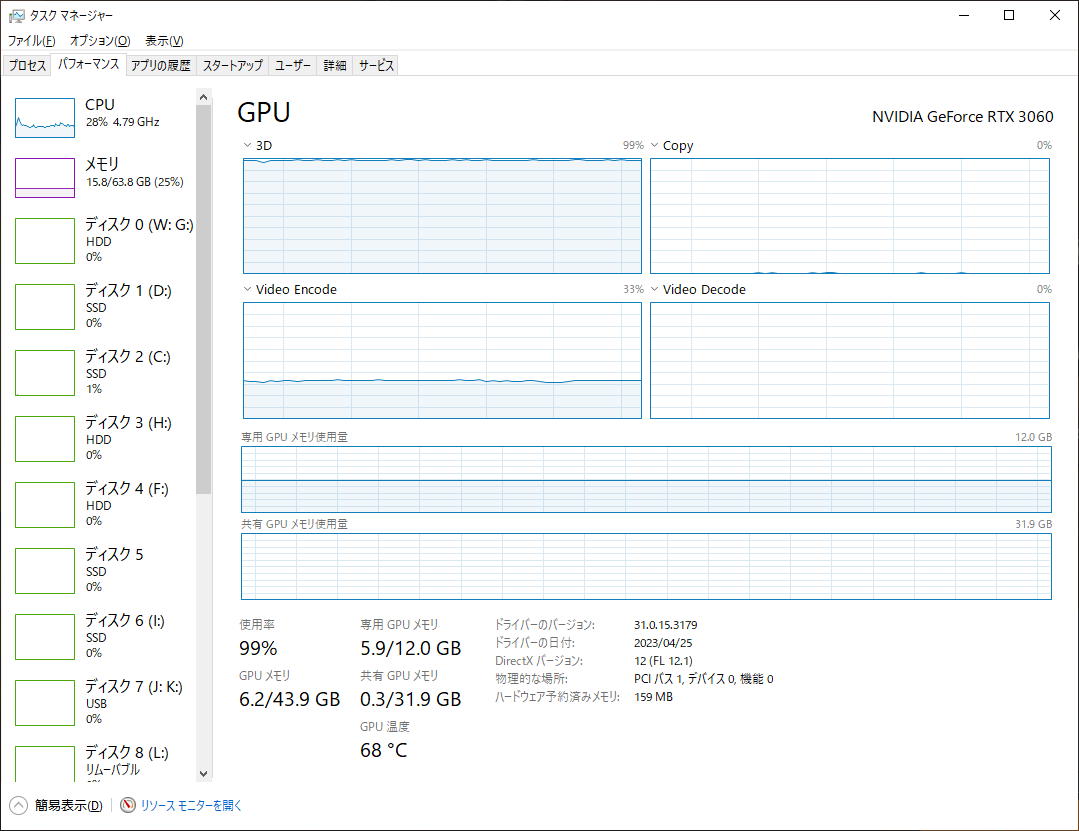Click the CPU usage graph thumbnail
This screenshot has width=1079, height=831.
pyautogui.click(x=45, y=118)
